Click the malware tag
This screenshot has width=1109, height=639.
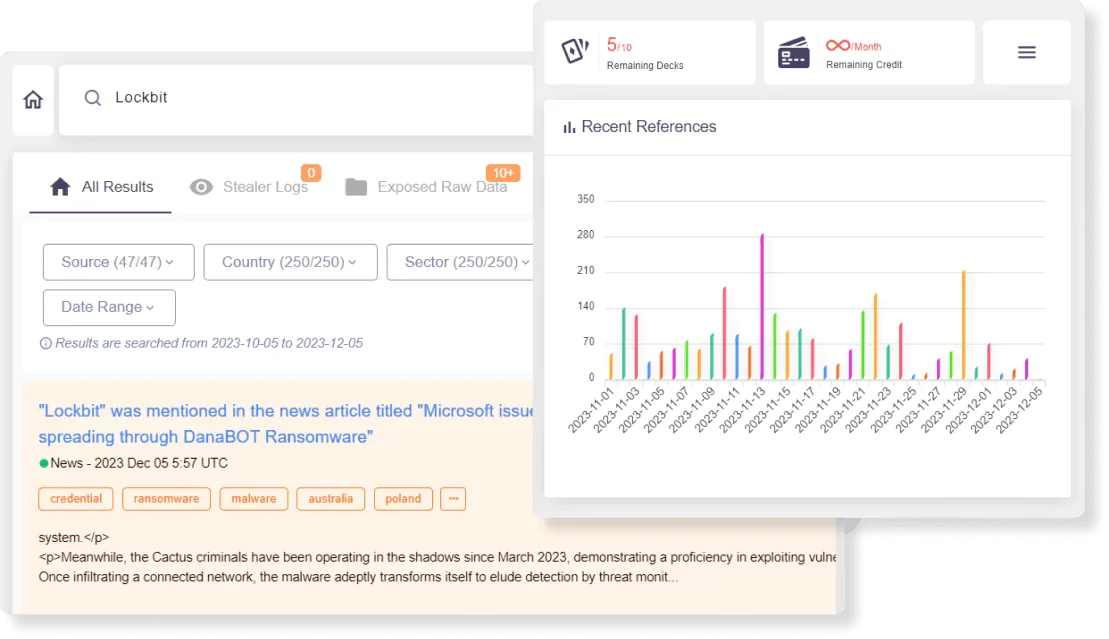coord(253,499)
